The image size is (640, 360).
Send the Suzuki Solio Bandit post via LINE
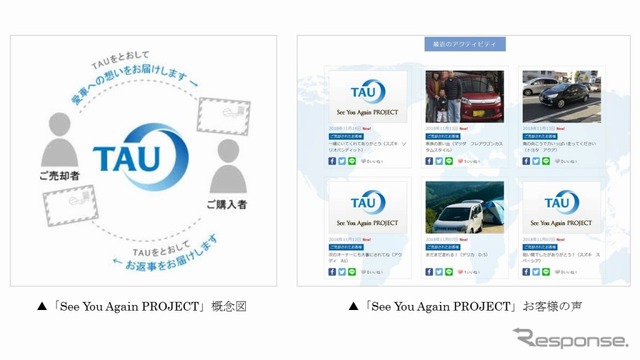pos(352,161)
